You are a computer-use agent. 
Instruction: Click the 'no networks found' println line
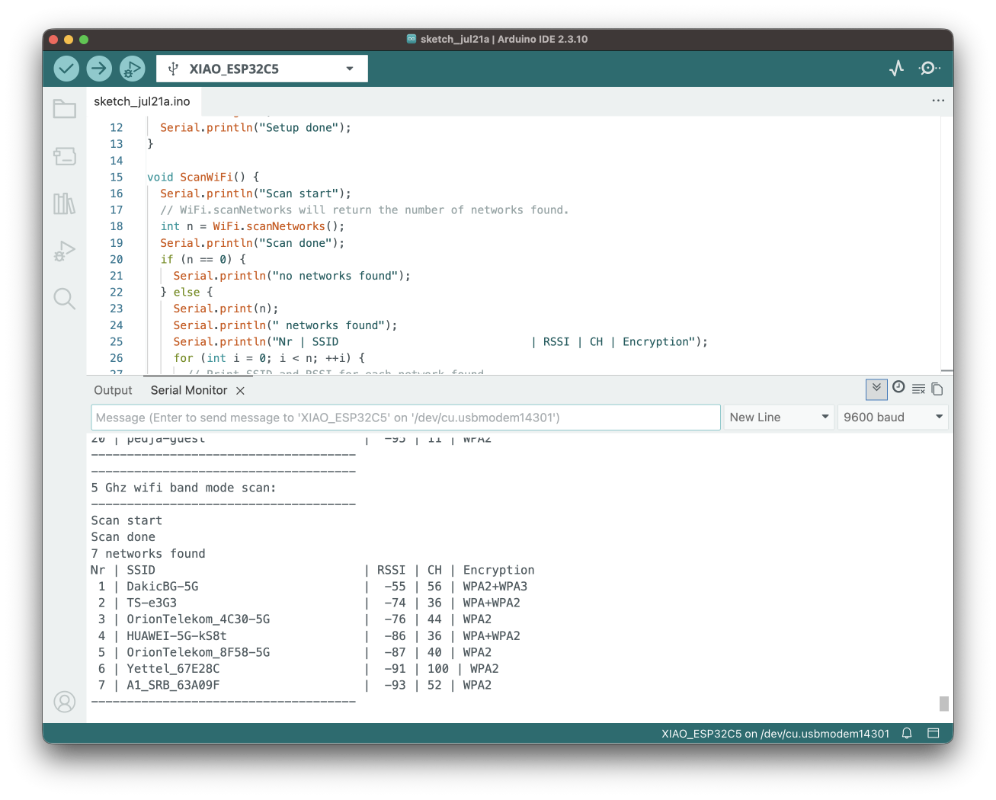[x=292, y=276]
